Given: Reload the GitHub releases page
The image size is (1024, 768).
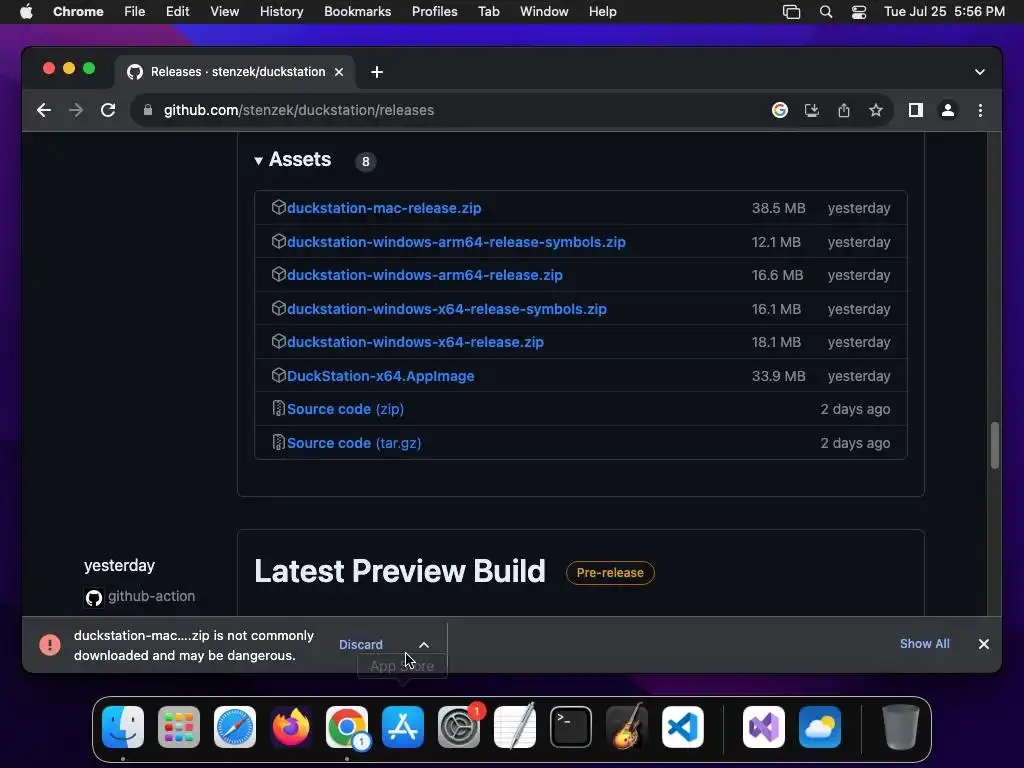Looking at the screenshot, I should click(108, 110).
